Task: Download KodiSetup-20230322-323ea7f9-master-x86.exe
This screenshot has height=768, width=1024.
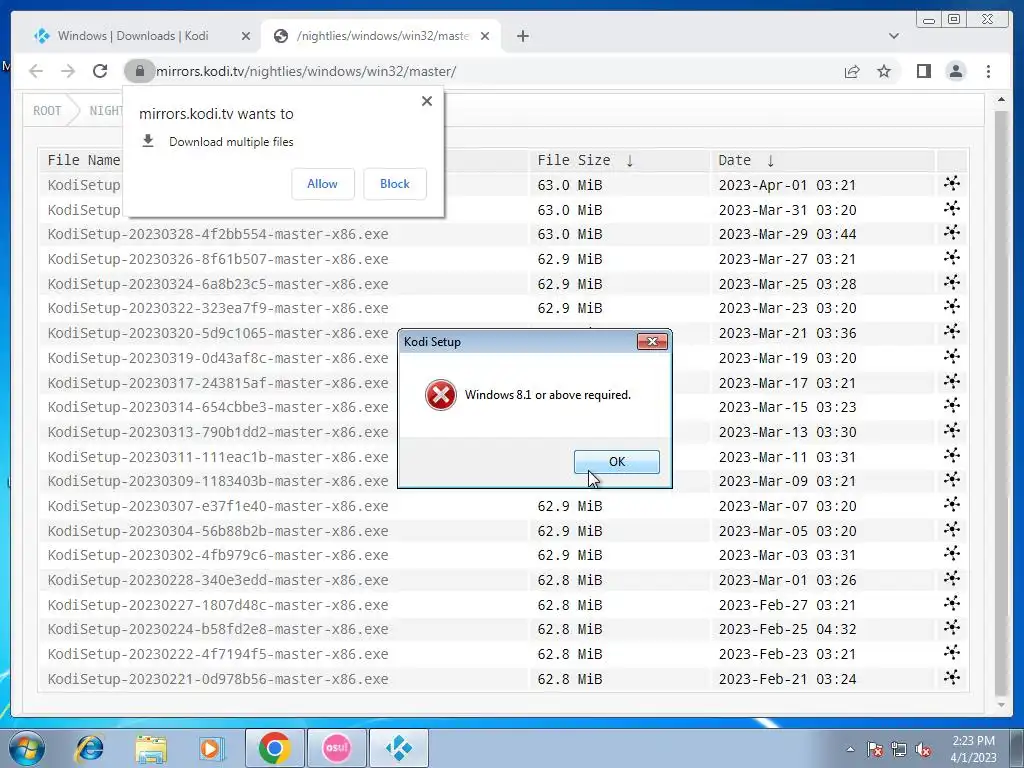Action: 218,308
